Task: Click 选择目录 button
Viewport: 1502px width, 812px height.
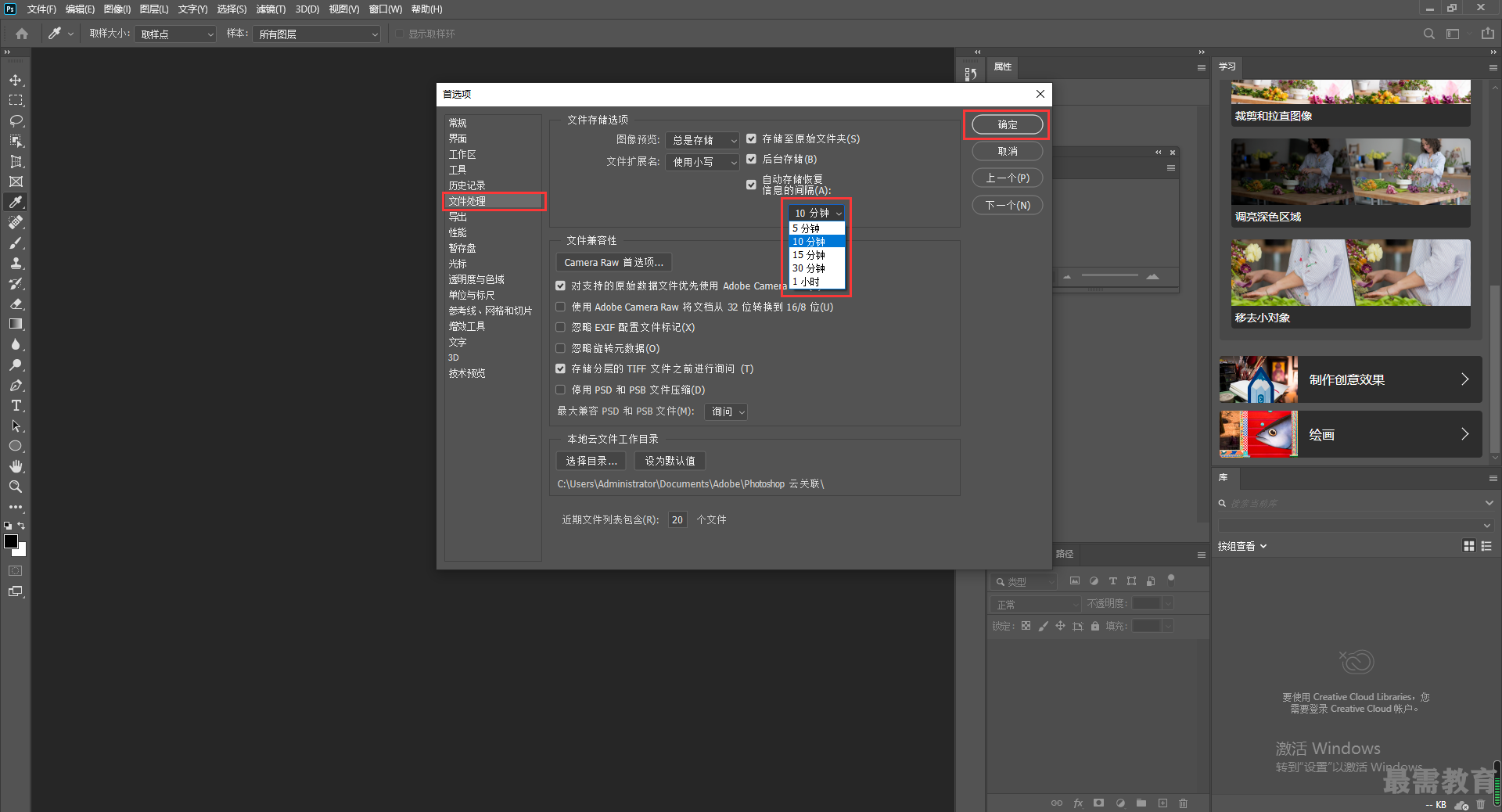Action: [x=591, y=461]
